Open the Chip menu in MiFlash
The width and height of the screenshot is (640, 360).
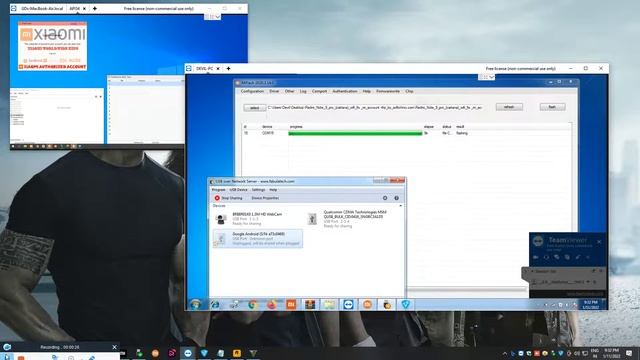pos(409,91)
